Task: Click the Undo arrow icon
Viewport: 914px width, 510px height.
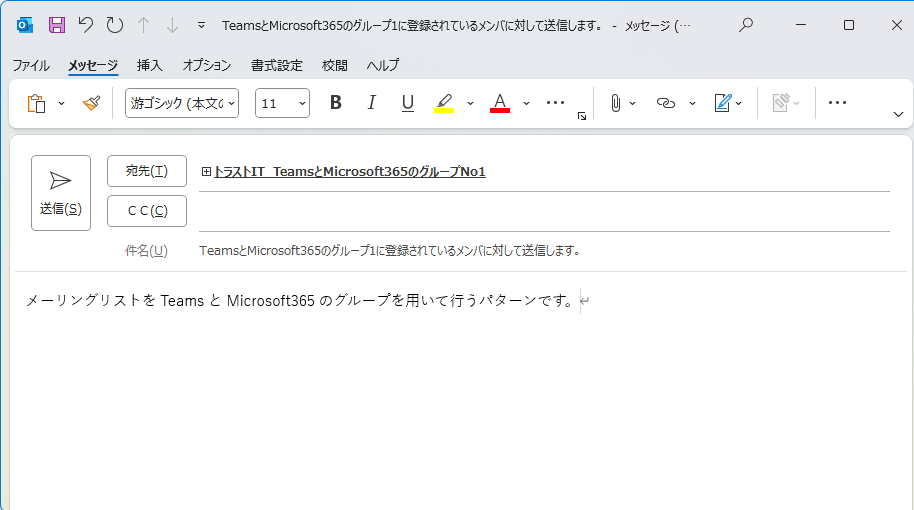Action: click(x=86, y=25)
